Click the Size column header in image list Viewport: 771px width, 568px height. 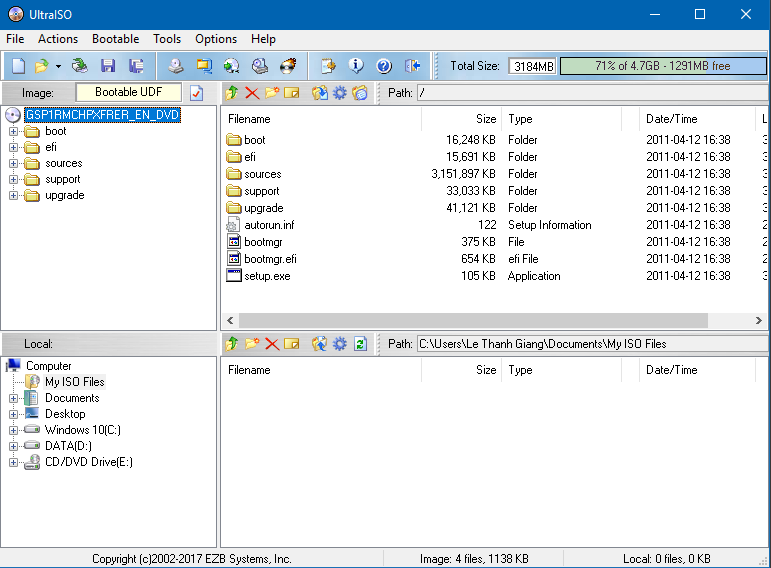(462, 119)
